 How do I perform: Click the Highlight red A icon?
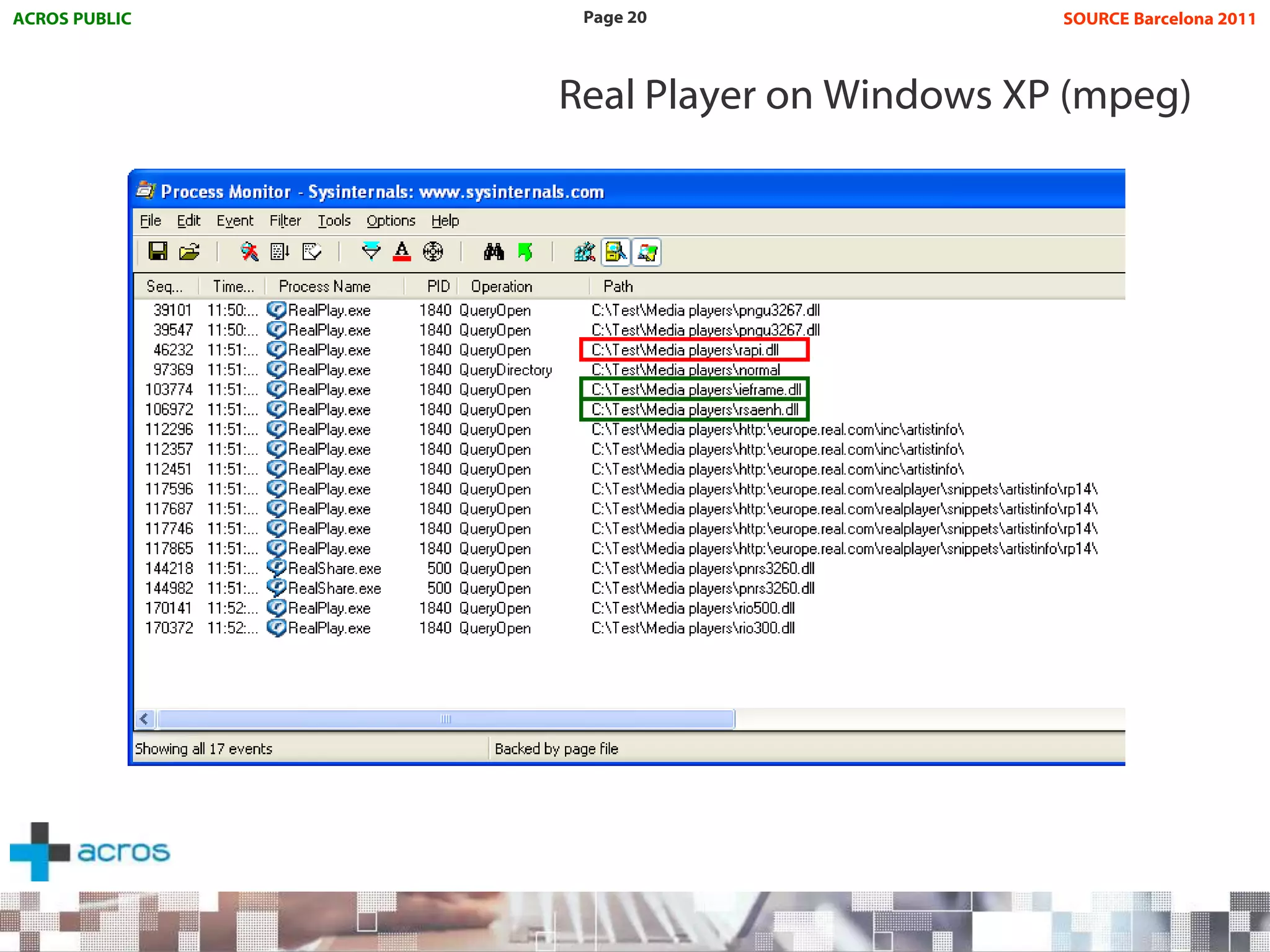[x=402, y=252]
